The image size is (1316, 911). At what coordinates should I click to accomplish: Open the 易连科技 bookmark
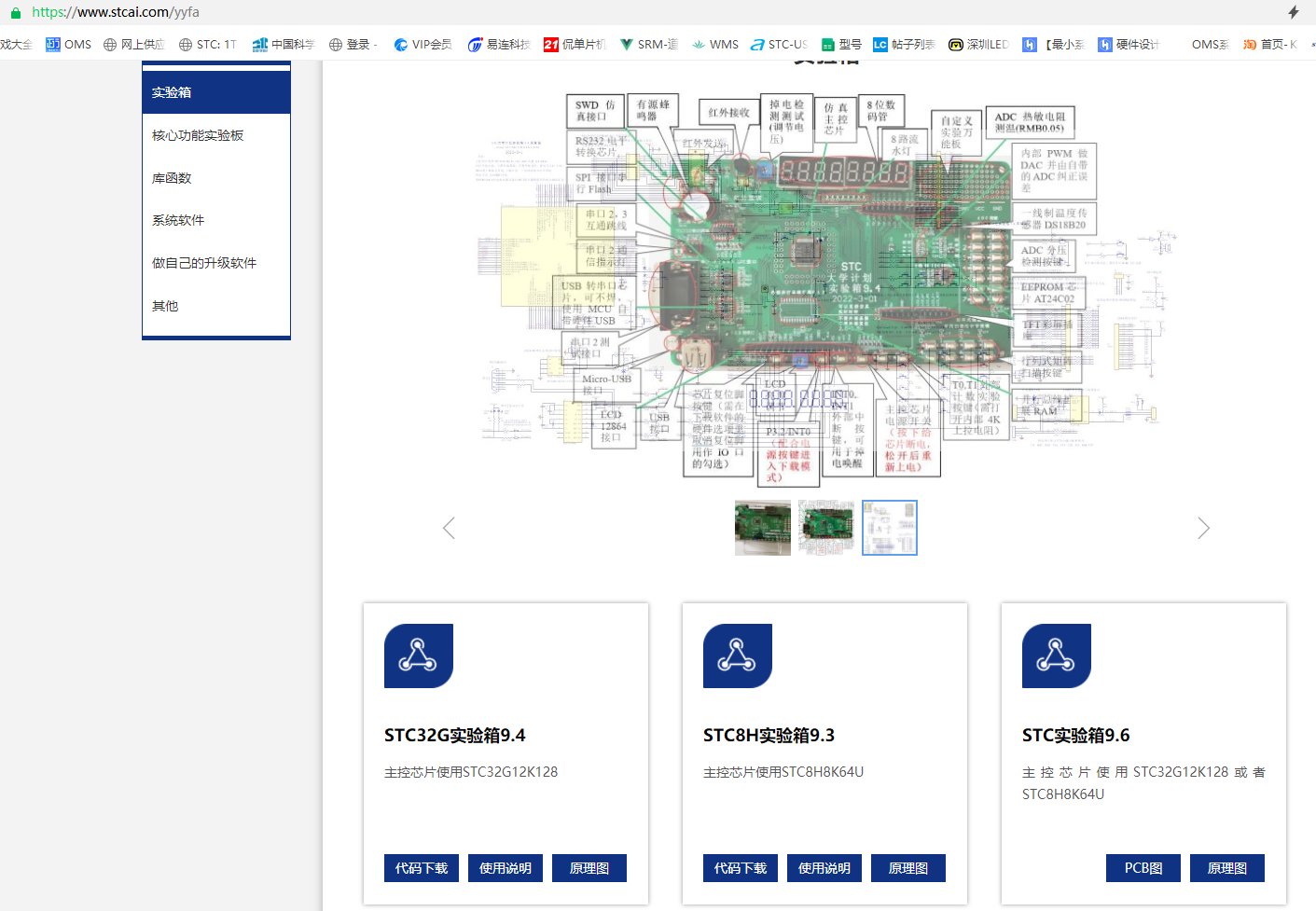click(499, 44)
